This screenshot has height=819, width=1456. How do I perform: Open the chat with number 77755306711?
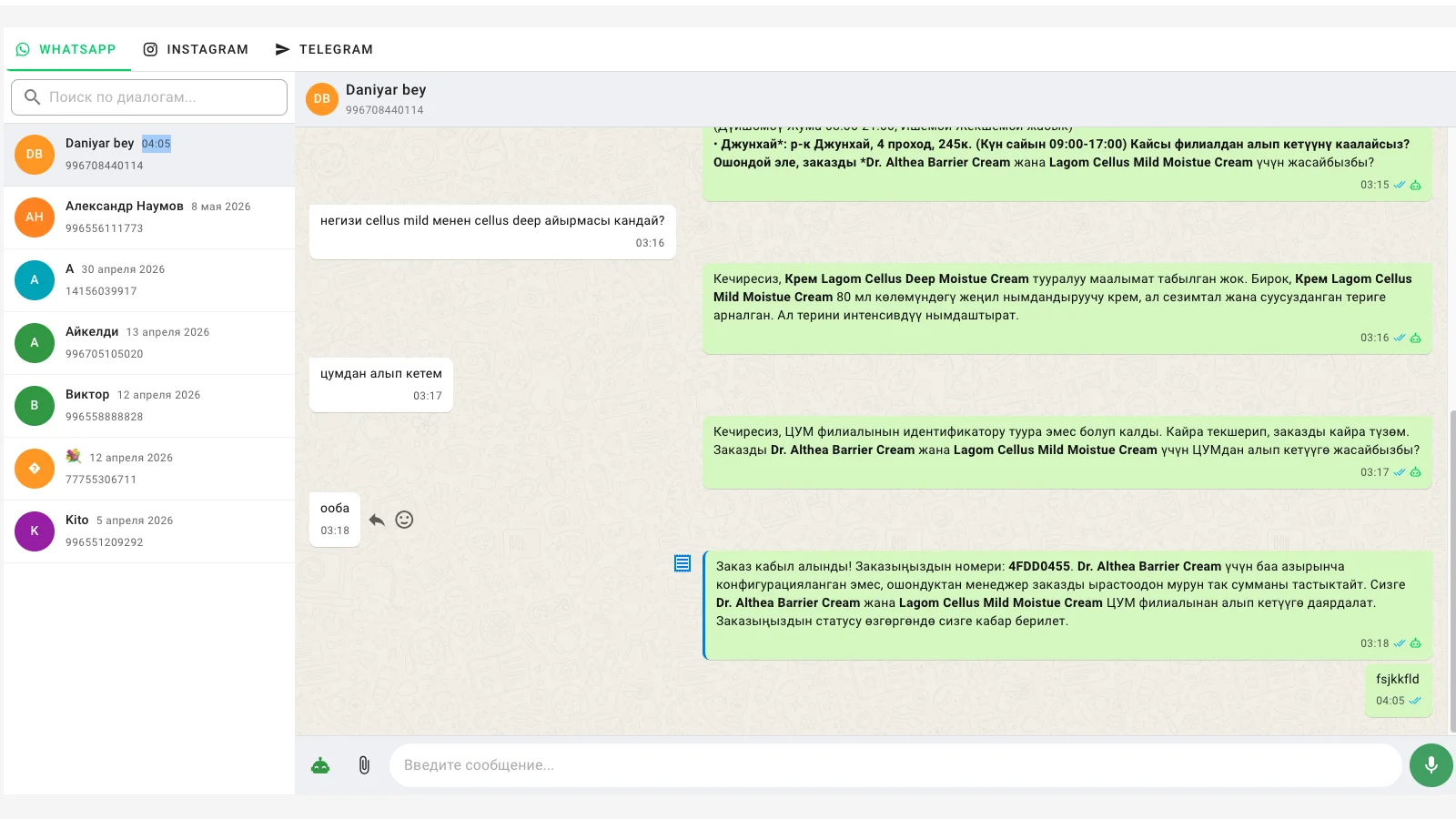[149, 469]
